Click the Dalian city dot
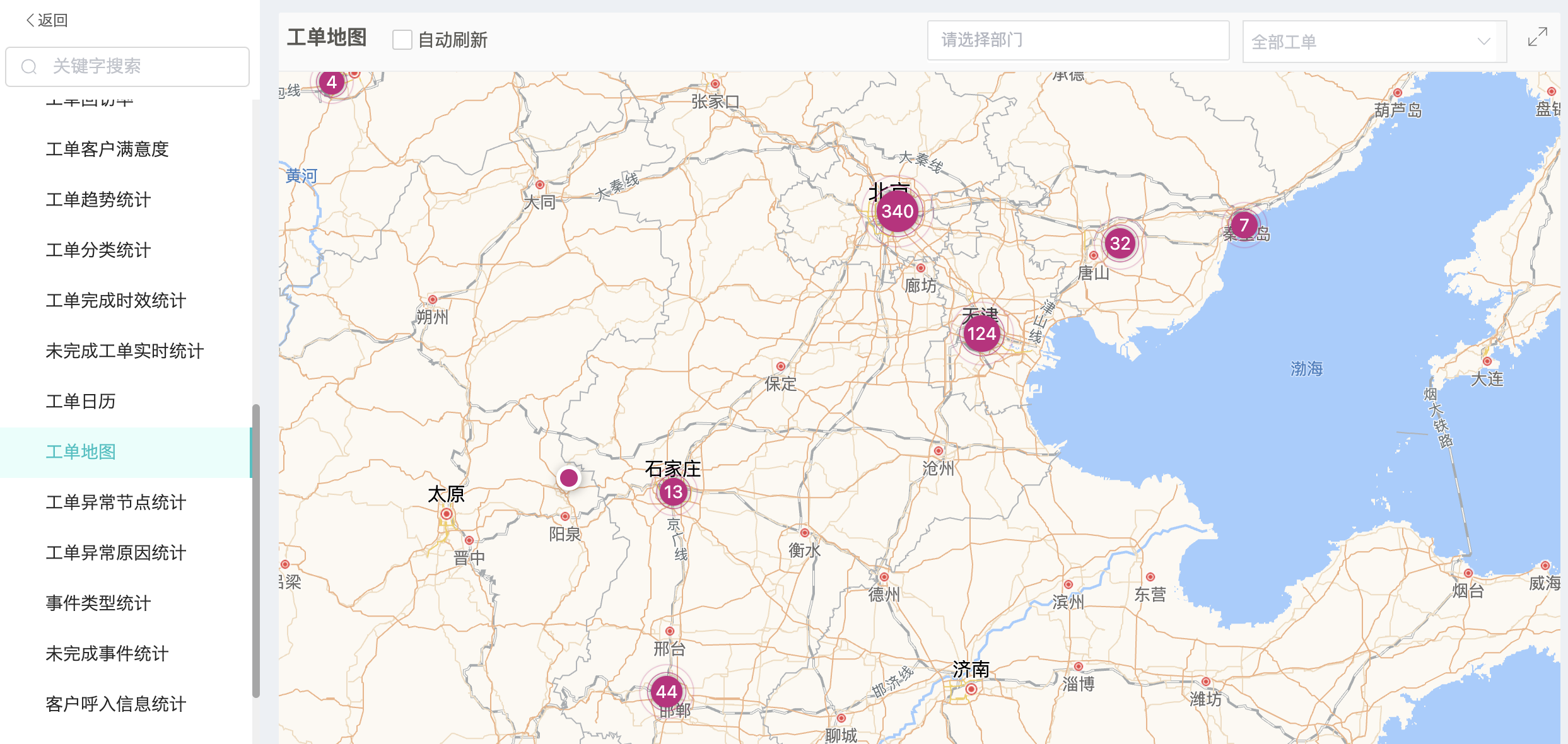The width and height of the screenshot is (1568, 744). (1487, 361)
